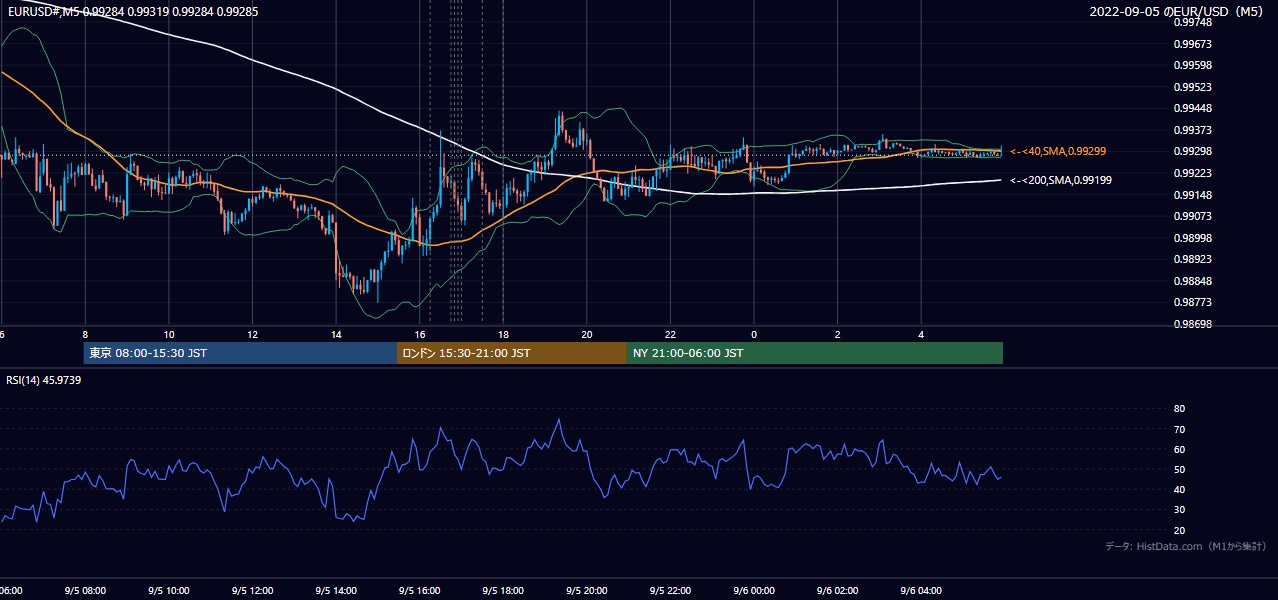Click price axis value 0.99448
Screen dimensions: 1278x600
coord(1192,109)
